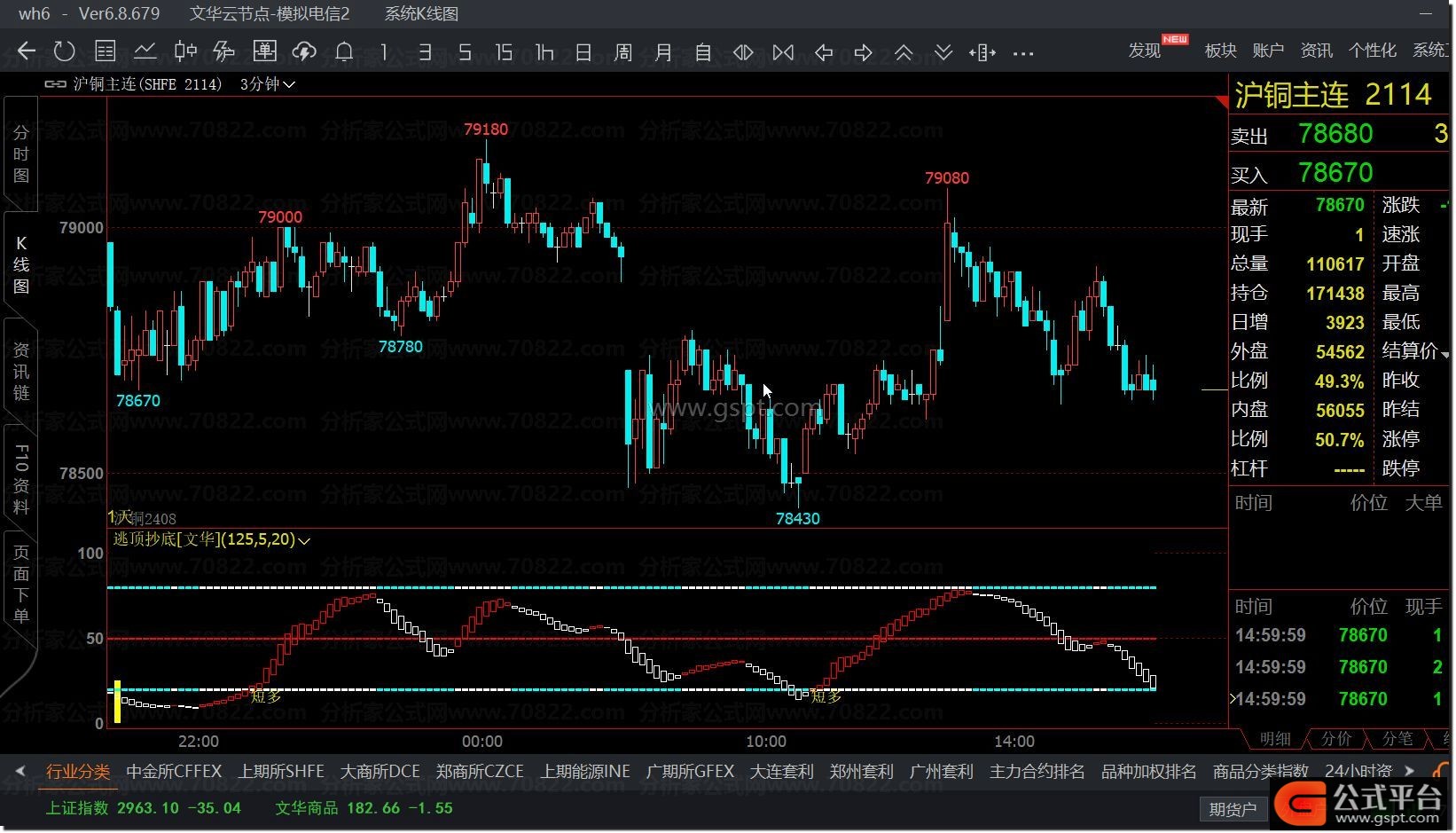1456x833 pixels.
Task: Select the 3-minute period button
Action: pos(425,52)
